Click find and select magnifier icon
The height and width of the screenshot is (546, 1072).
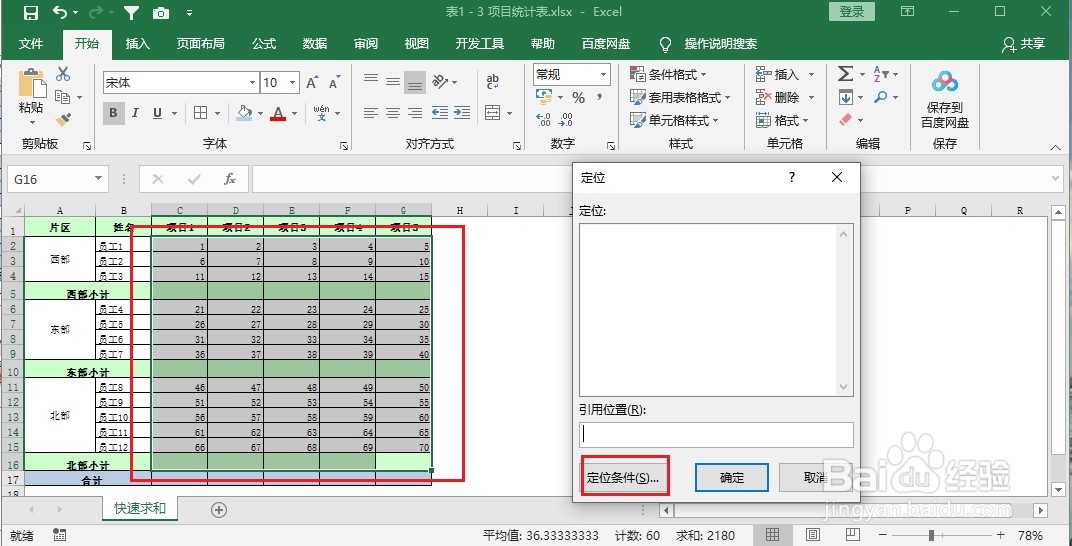(881, 98)
